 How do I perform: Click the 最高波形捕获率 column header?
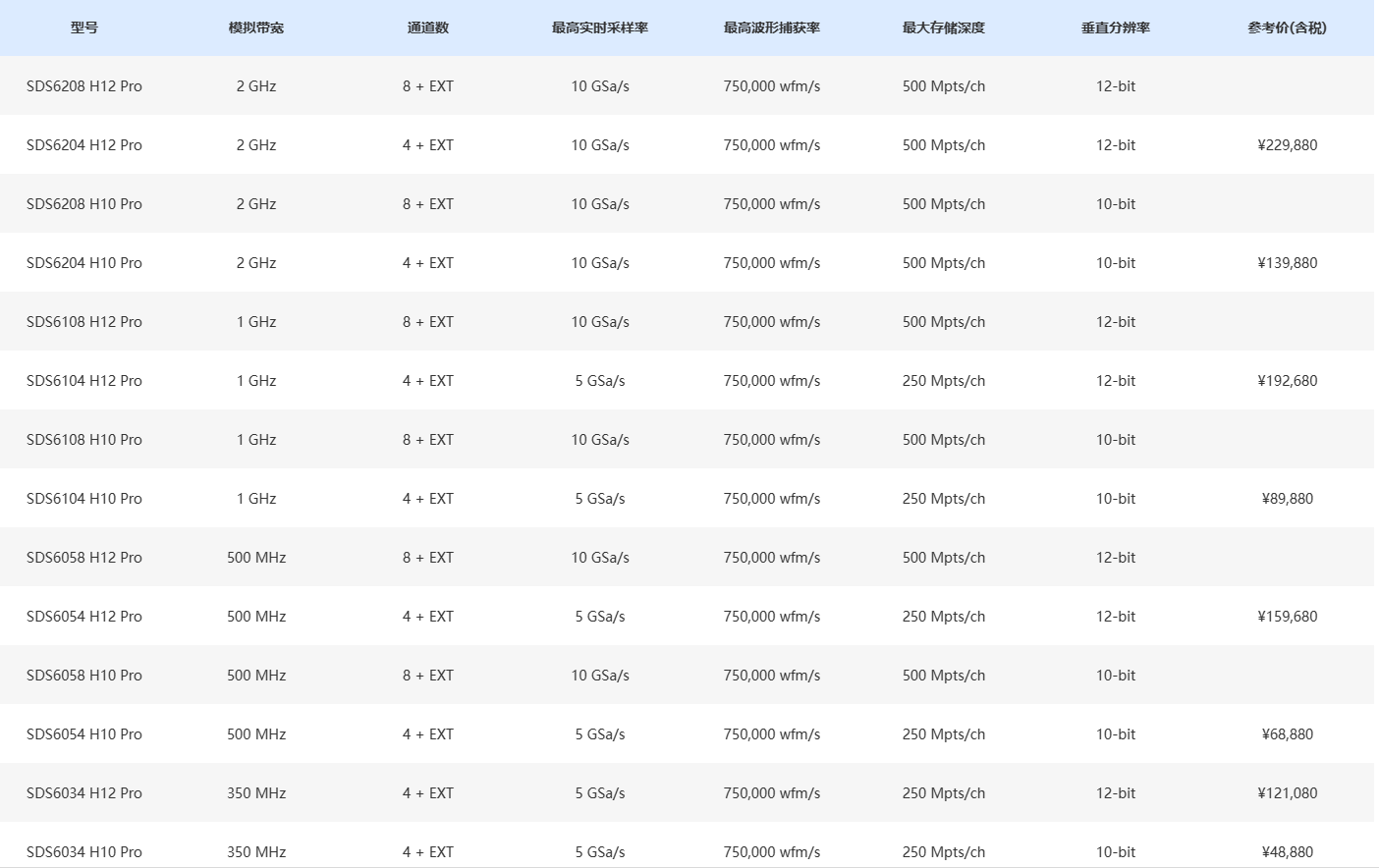(x=772, y=27)
